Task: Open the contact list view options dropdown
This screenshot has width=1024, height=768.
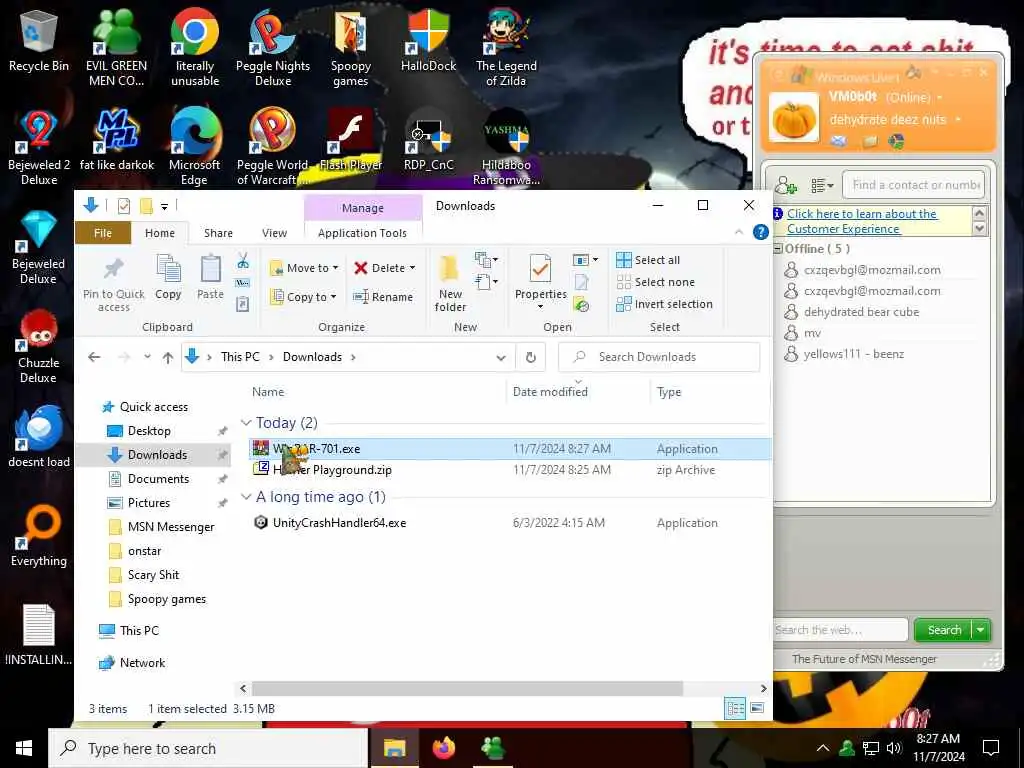Action: [822, 186]
